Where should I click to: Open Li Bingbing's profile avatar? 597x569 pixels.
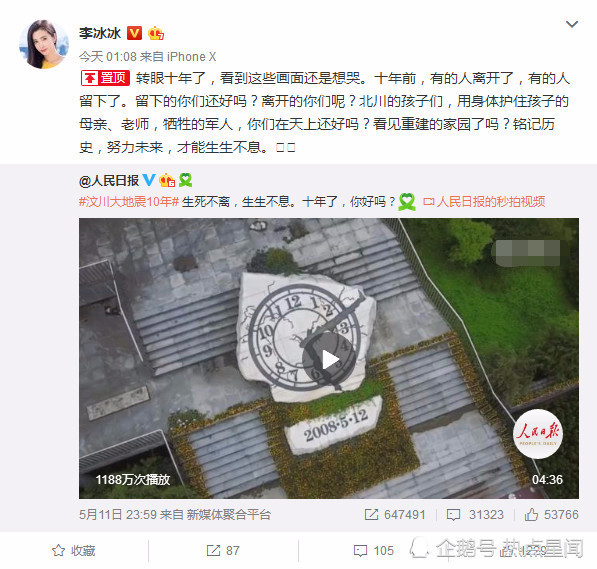[x=44, y=44]
